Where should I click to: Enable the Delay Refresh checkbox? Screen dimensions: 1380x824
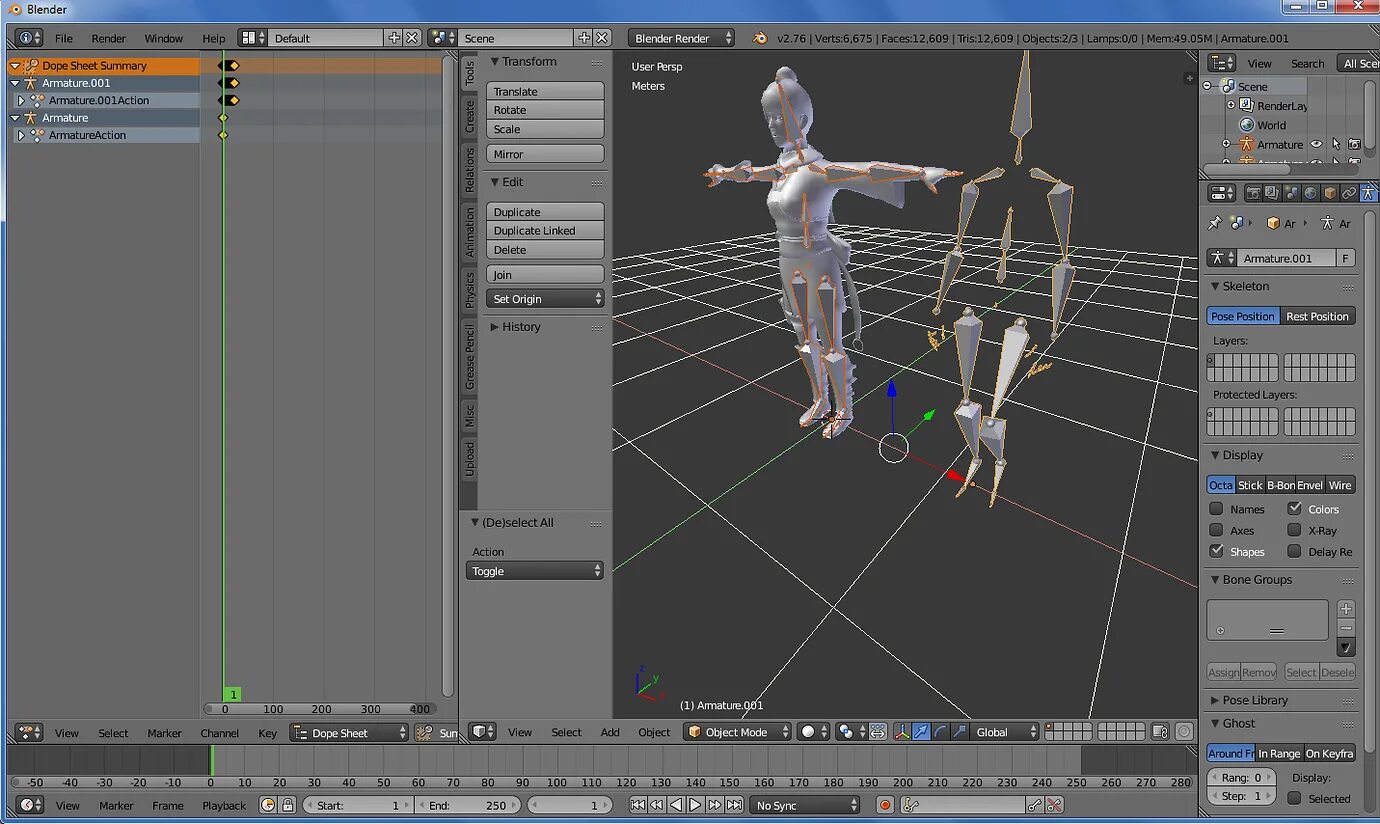1294,551
